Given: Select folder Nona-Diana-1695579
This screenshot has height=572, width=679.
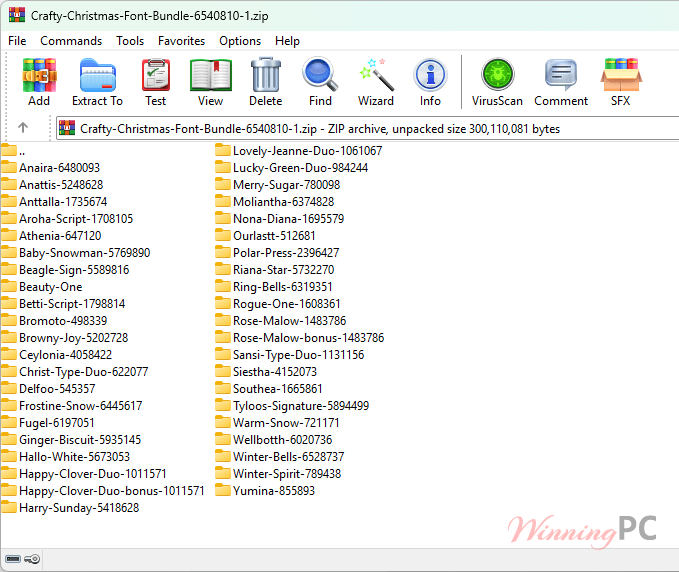Looking at the screenshot, I should (x=280, y=219).
